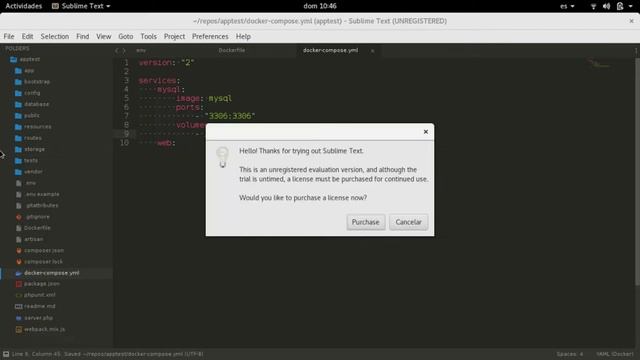Screen dimensions: 640x360
Task: Click the editor vertical scrollbar
Action: click(x=637, y=171)
